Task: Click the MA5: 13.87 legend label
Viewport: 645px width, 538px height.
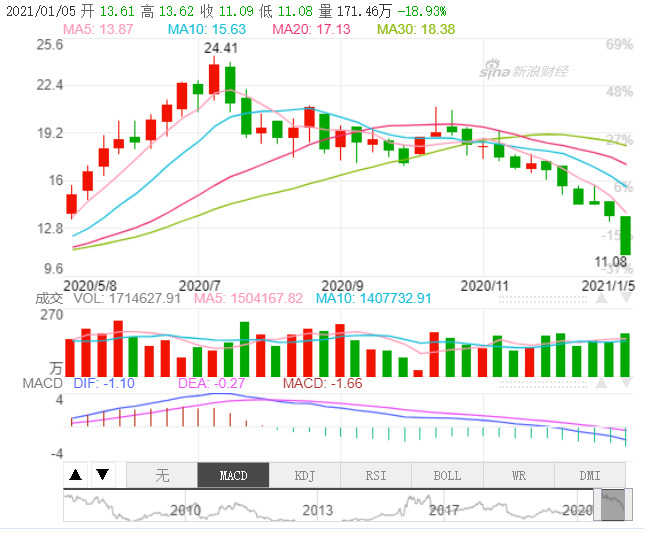Action: click(x=98, y=29)
